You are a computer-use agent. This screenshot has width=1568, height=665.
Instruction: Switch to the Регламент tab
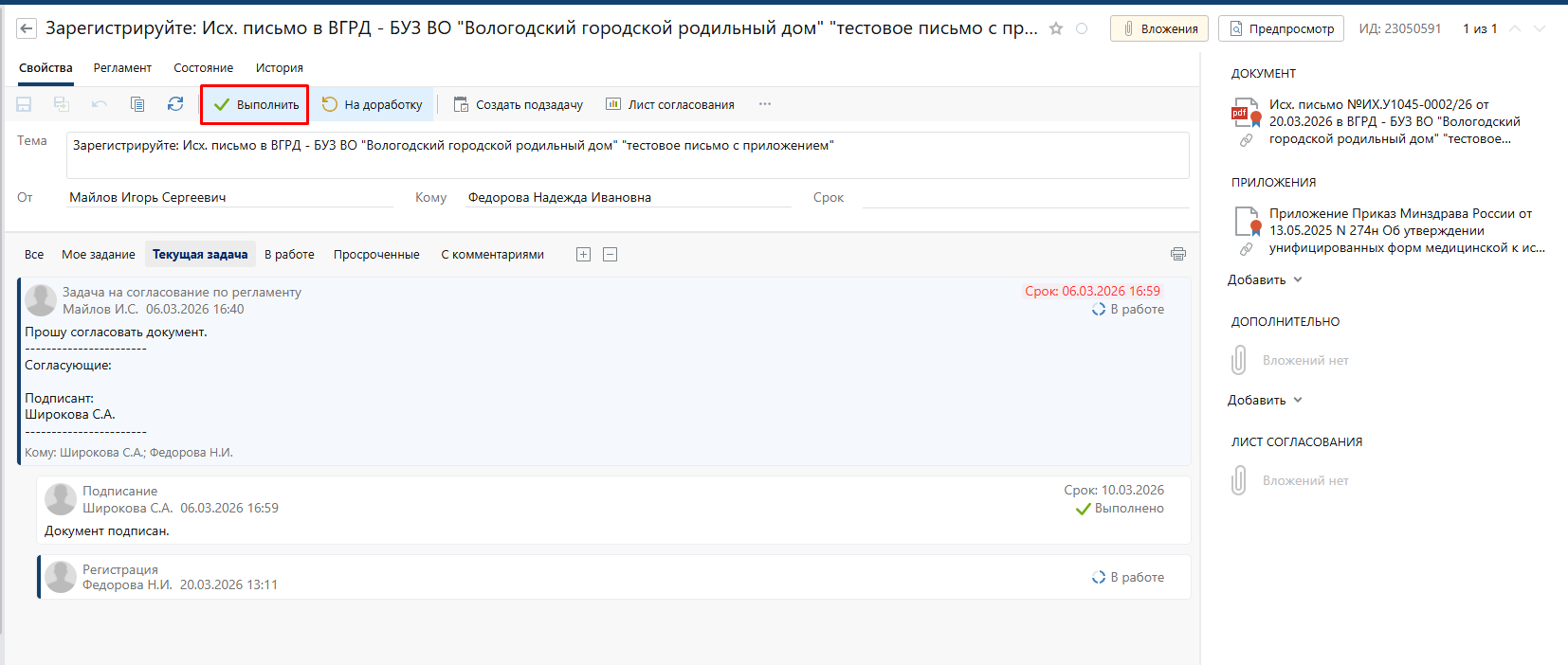coord(122,68)
